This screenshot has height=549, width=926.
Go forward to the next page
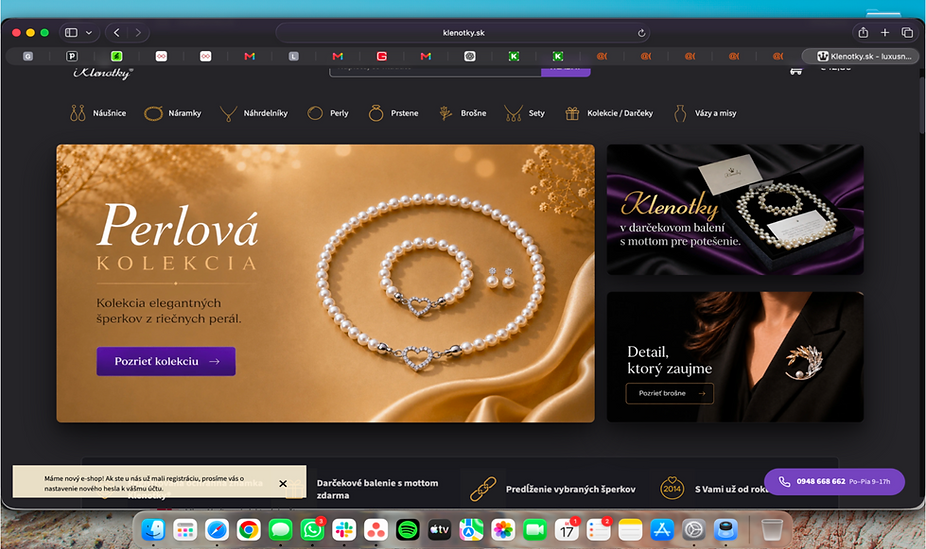coord(138,32)
